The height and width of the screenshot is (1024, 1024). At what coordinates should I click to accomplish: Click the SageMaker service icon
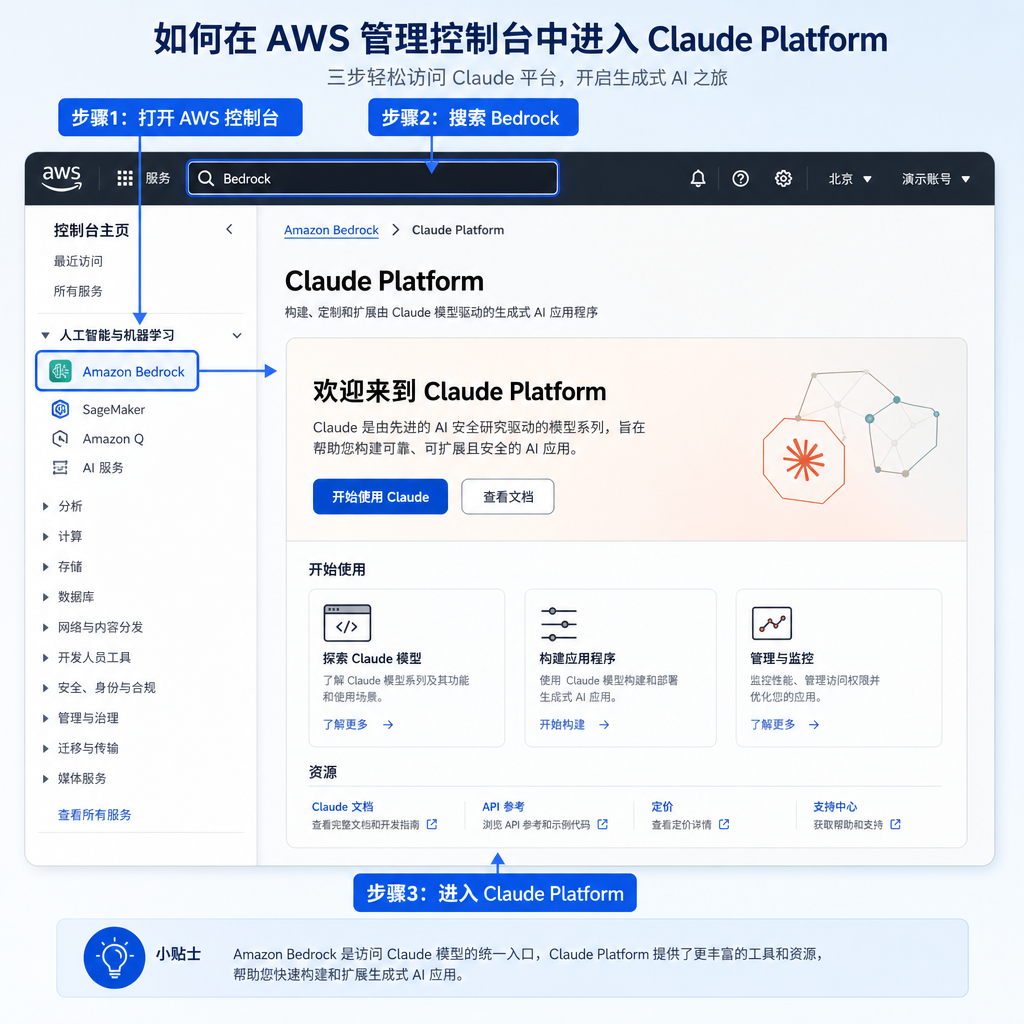(x=60, y=409)
